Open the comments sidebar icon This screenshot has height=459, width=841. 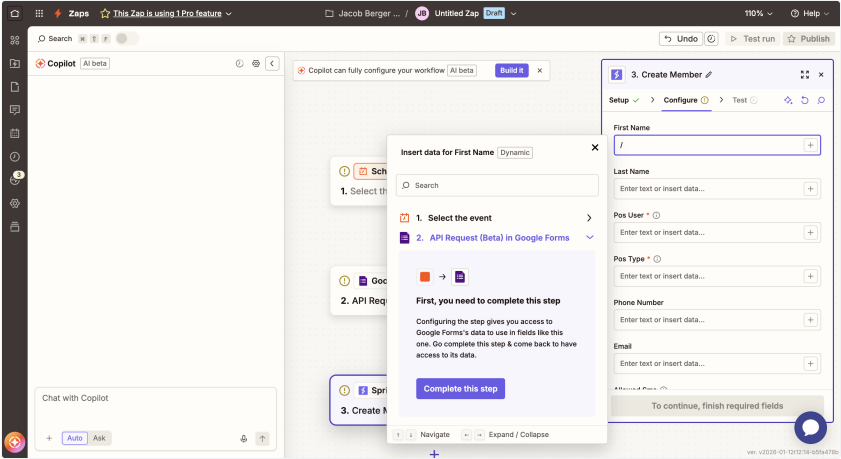[x=14, y=110]
